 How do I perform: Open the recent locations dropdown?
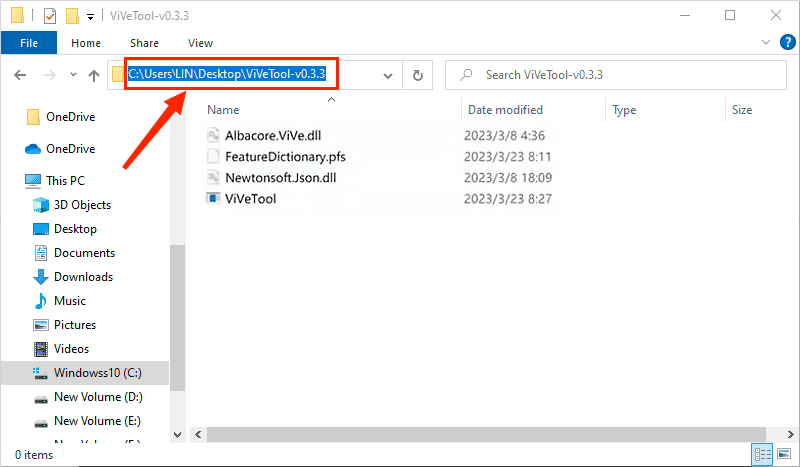pos(73,75)
